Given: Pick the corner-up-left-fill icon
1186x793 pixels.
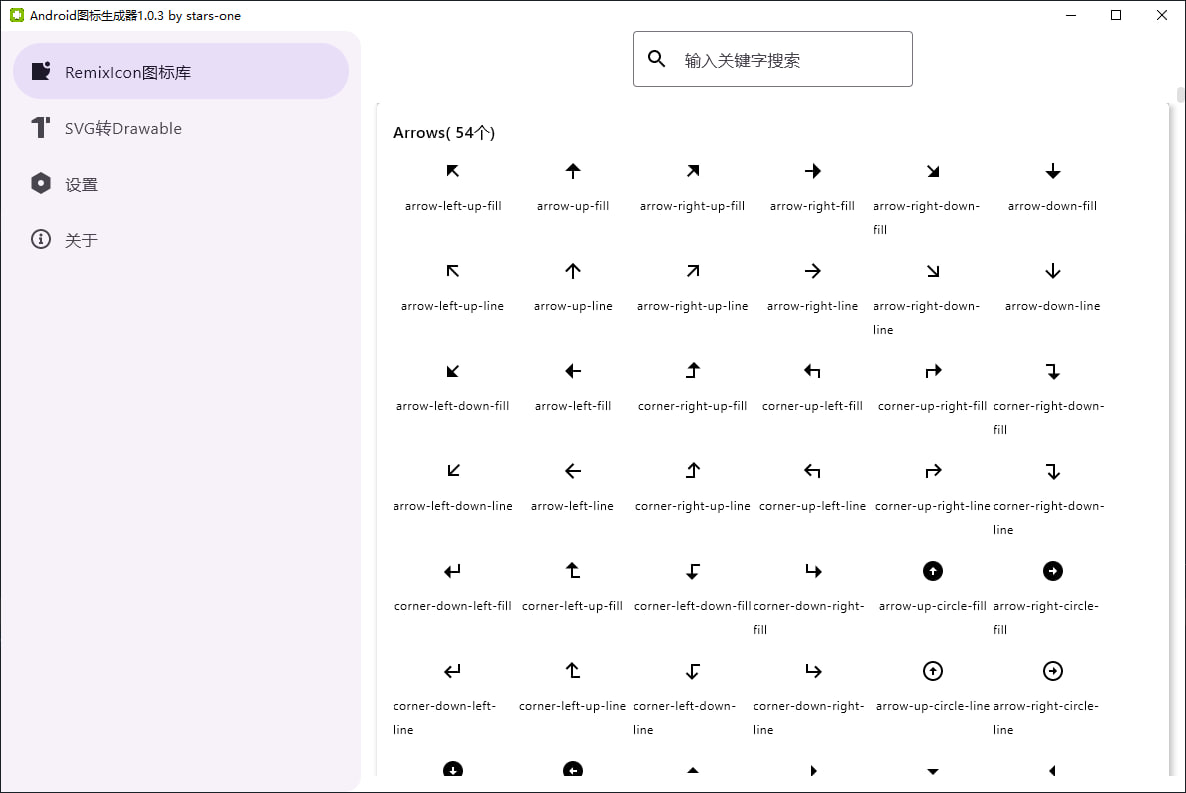Looking at the screenshot, I should [x=812, y=371].
